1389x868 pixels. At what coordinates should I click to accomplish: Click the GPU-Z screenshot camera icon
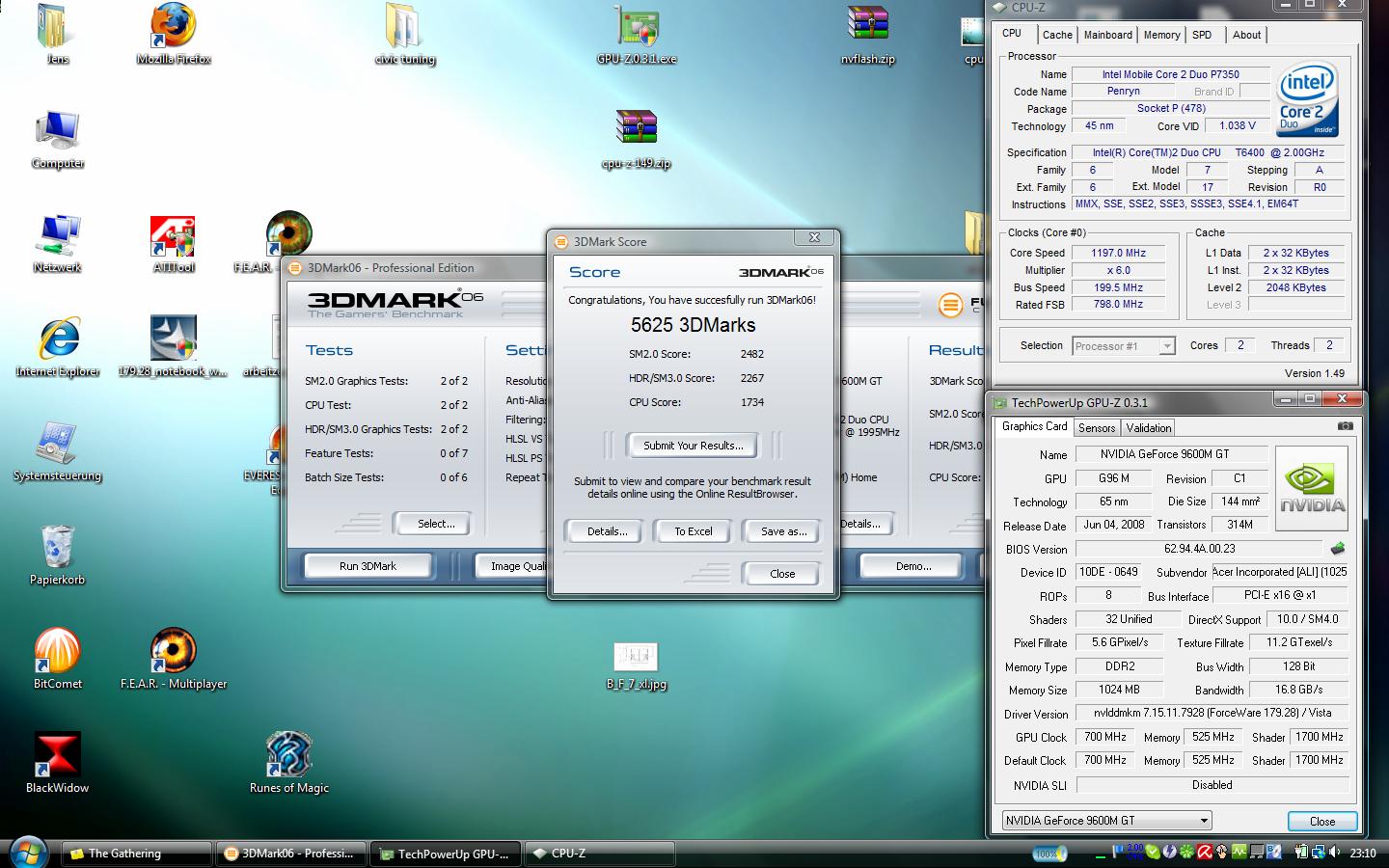pyautogui.click(x=1345, y=426)
